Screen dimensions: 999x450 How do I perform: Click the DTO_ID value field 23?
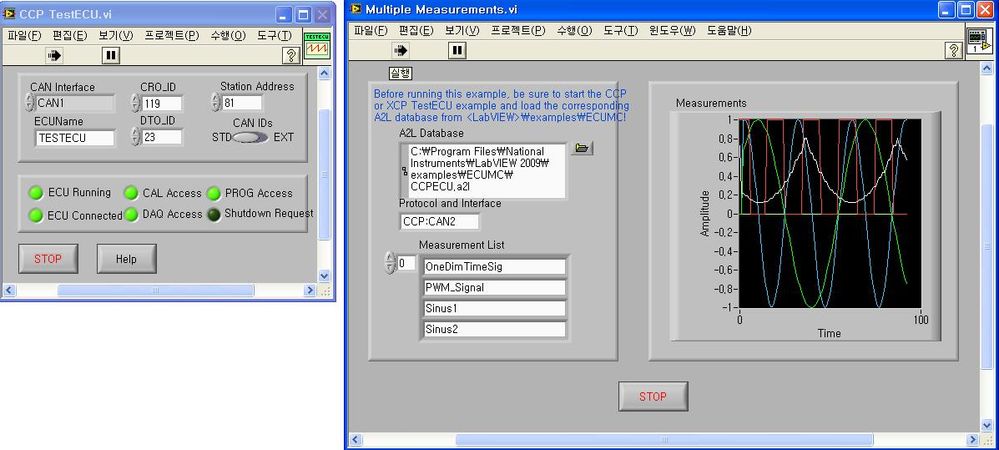click(162, 136)
